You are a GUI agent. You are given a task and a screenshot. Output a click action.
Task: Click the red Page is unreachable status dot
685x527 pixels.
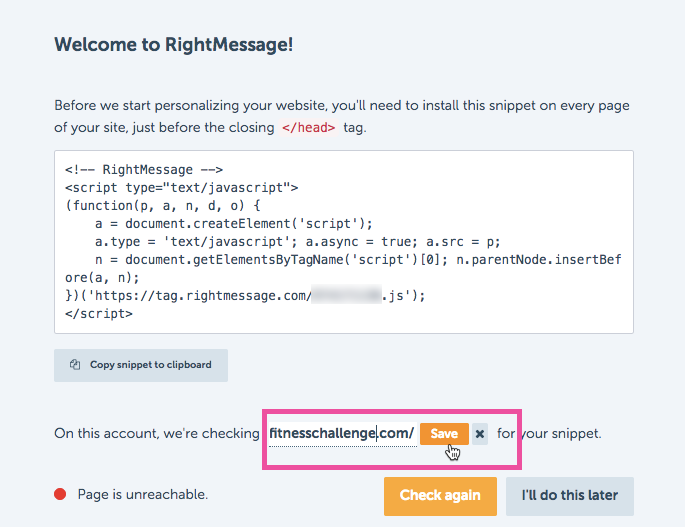pos(60,494)
